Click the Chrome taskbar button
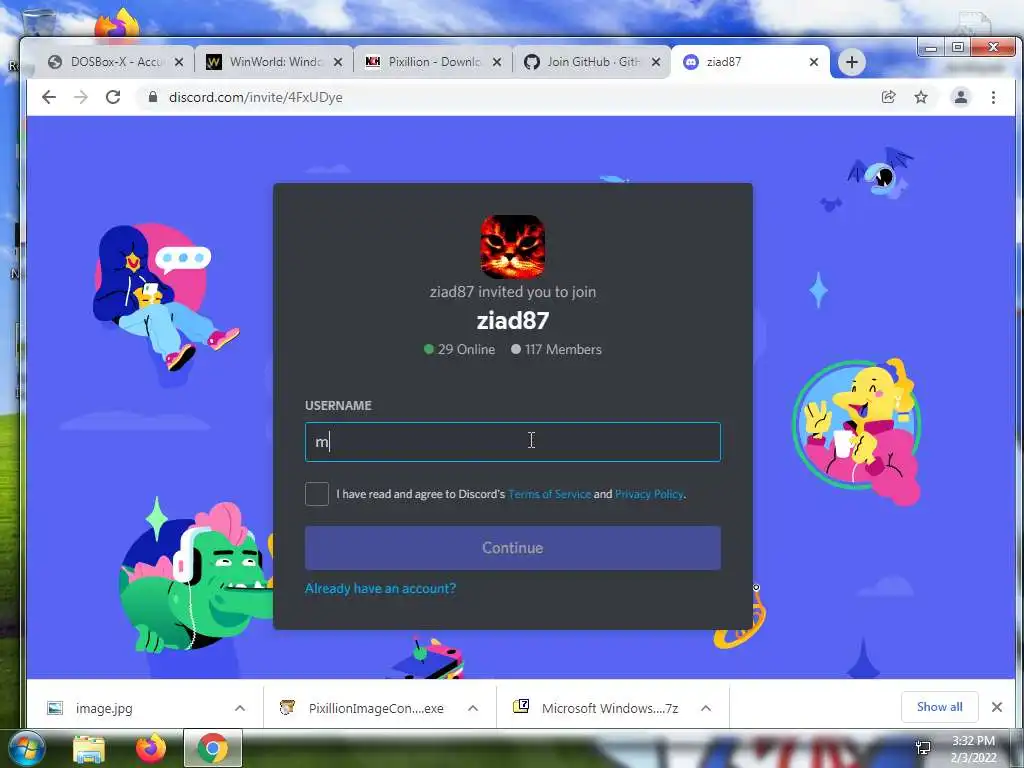Image resolution: width=1024 pixels, height=768 pixels. point(213,748)
